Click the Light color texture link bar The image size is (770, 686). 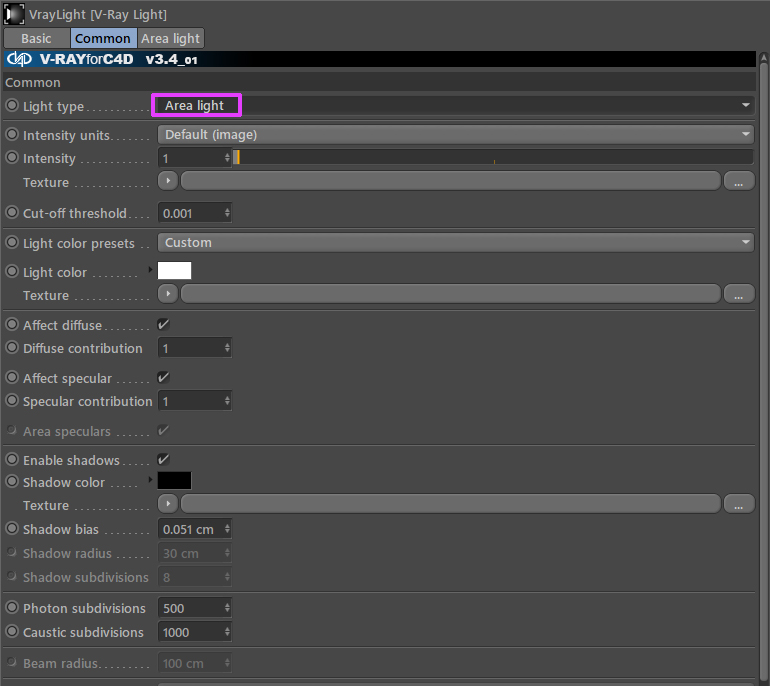(451, 294)
